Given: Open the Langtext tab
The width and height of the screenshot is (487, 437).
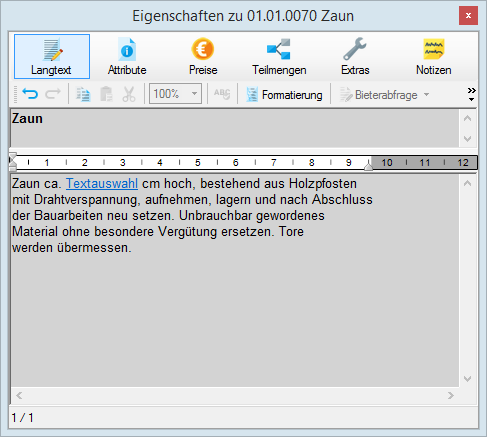Looking at the screenshot, I should 52,56.
